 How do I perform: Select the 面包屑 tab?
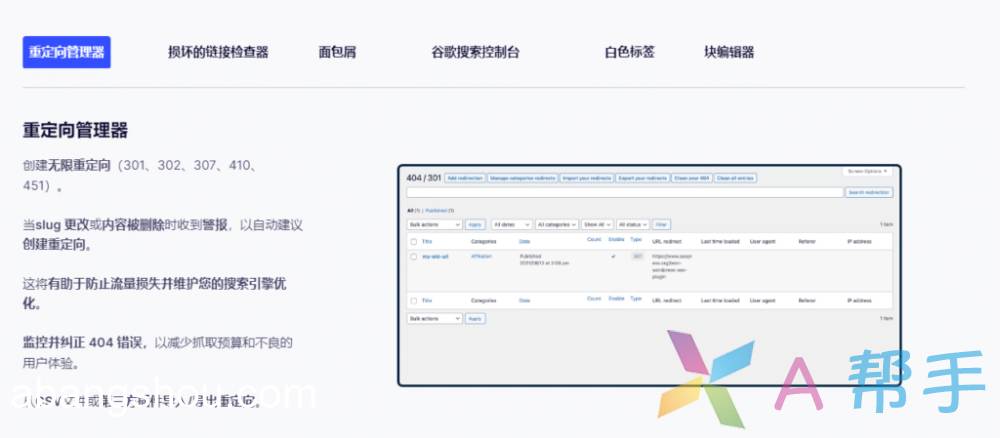pos(337,52)
